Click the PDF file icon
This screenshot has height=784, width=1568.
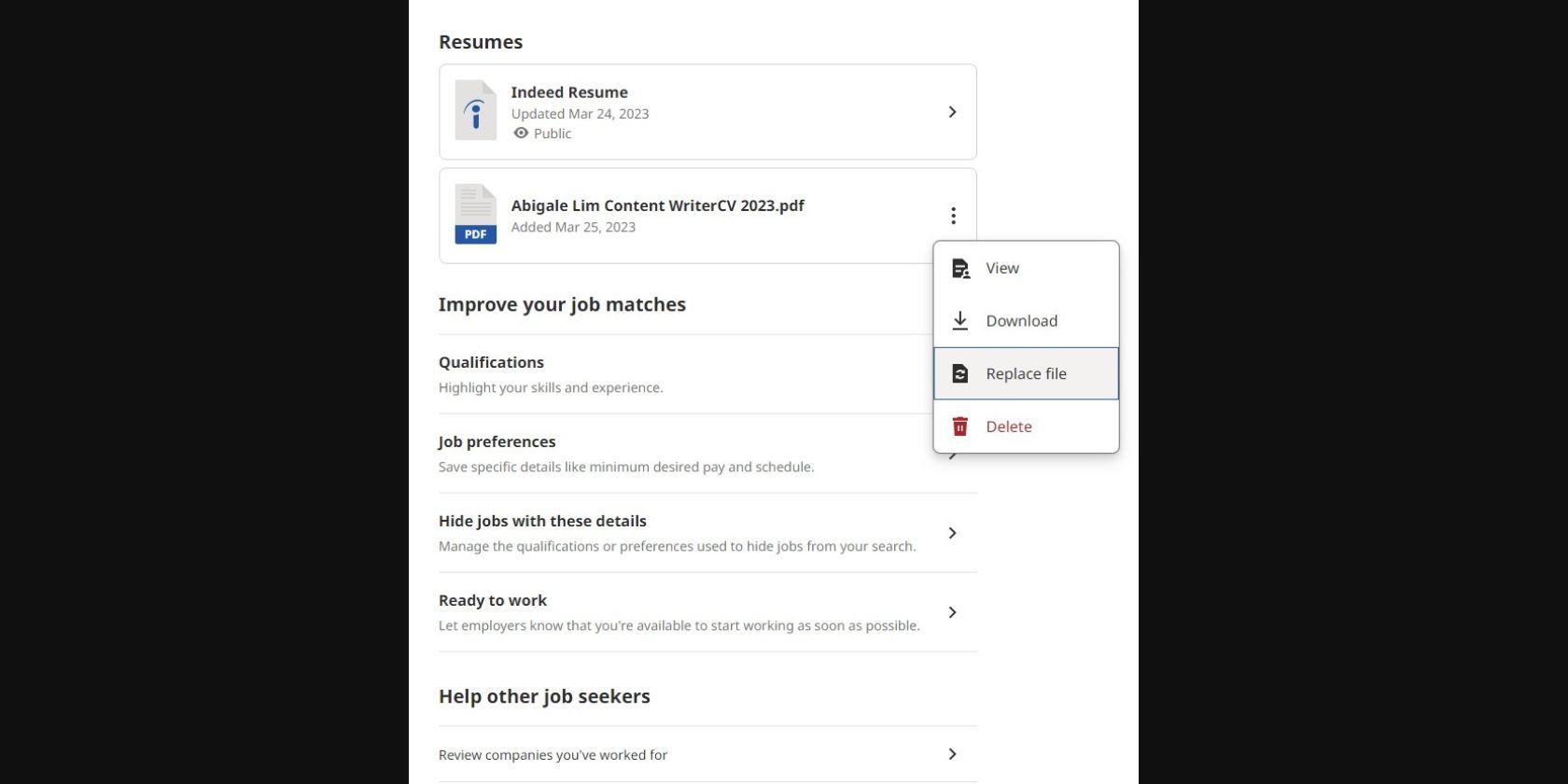(475, 215)
